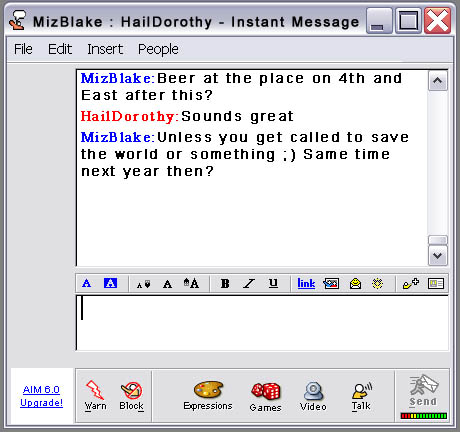This screenshot has height=432, width=460.
Task: Block this buddy using the Block icon
Action: [x=132, y=390]
